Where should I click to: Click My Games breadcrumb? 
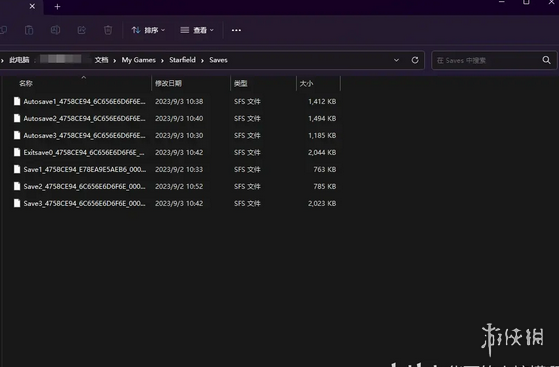point(139,60)
